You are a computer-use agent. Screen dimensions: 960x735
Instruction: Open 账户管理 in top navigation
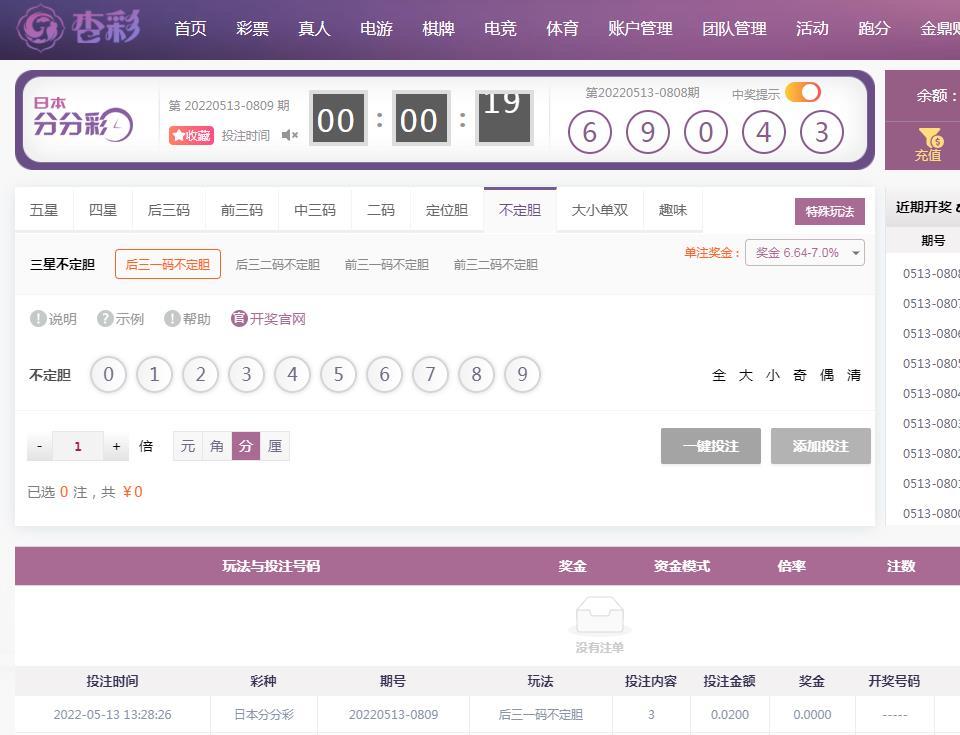point(640,28)
